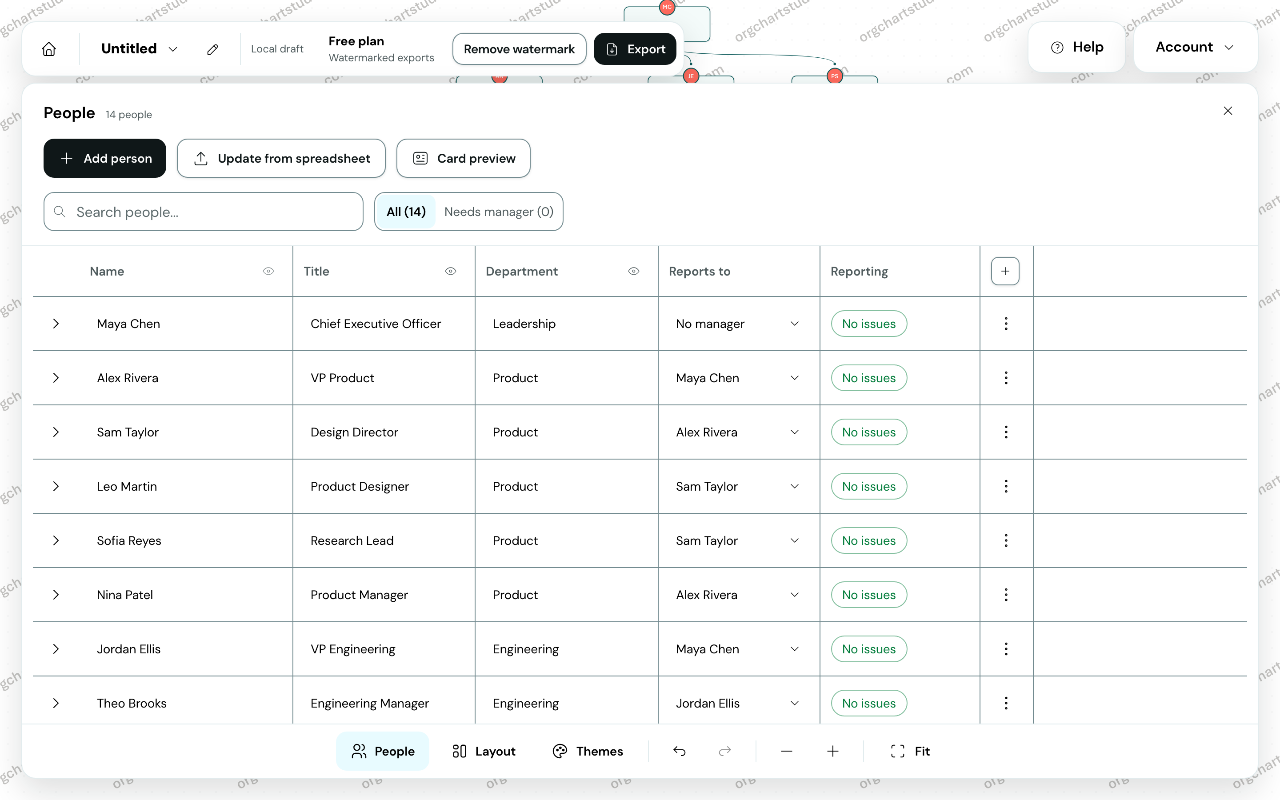Click Jordan Ellis's No issues badge

click(x=869, y=649)
